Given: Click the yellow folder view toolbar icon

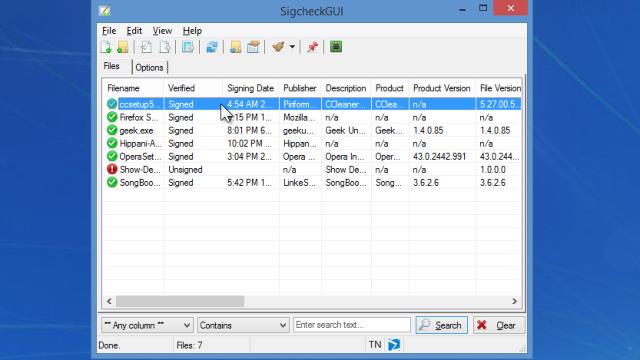Looking at the screenshot, I should 235,47.
